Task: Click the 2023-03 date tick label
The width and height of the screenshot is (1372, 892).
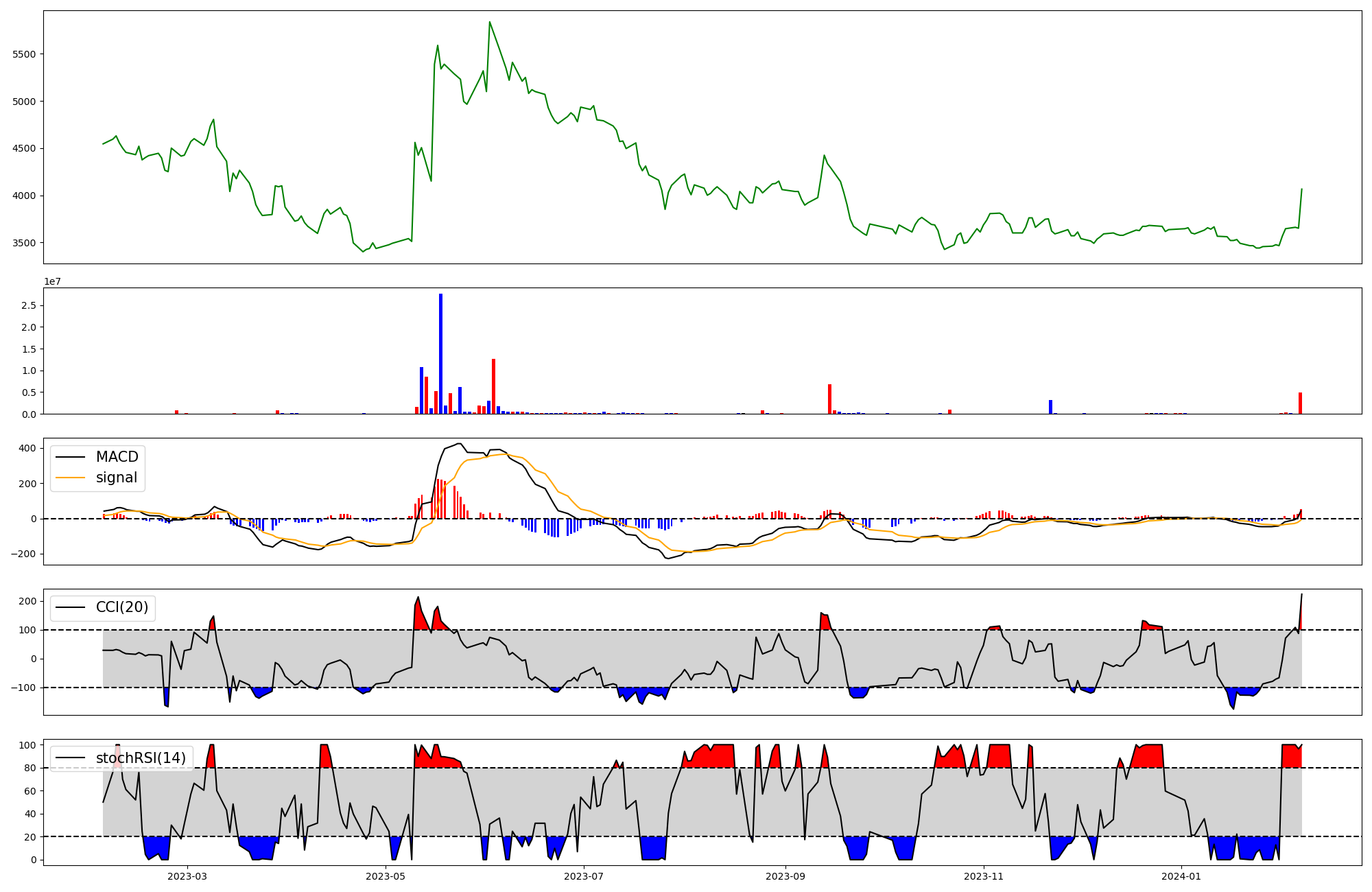Action: click(x=187, y=876)
